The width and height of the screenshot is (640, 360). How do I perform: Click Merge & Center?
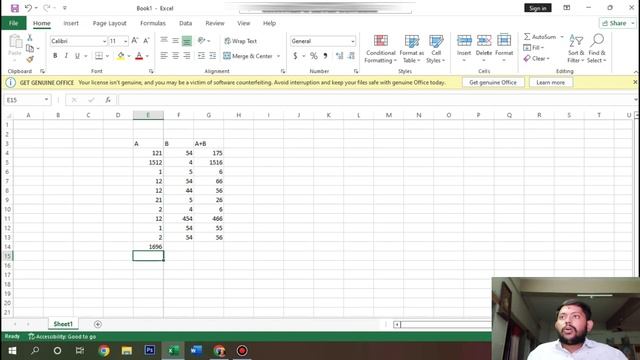coord(248,56)
